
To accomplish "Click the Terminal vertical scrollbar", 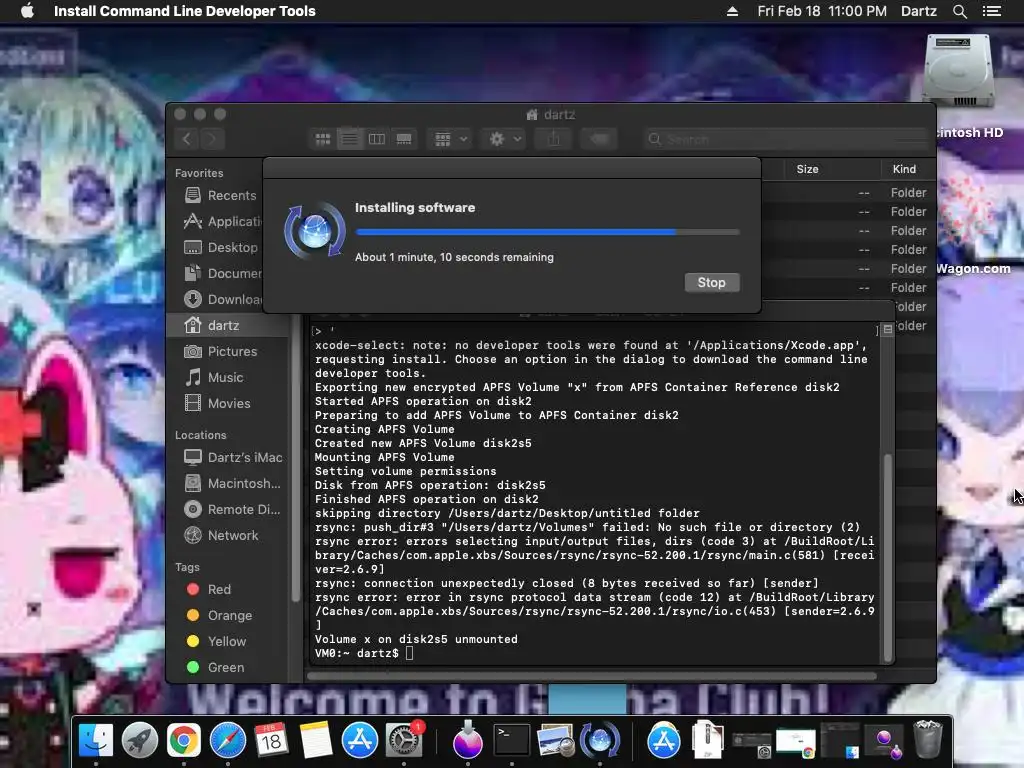I will click(888, 557).
